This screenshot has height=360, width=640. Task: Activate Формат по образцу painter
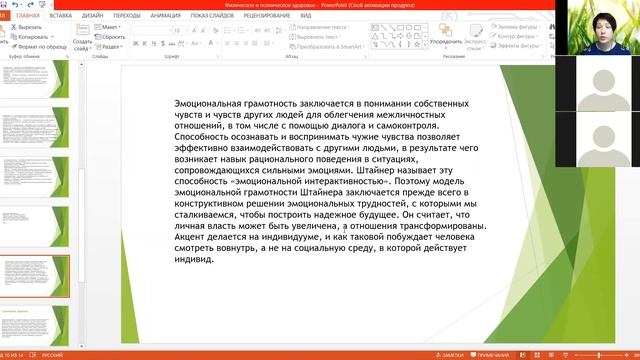(39, 47)
